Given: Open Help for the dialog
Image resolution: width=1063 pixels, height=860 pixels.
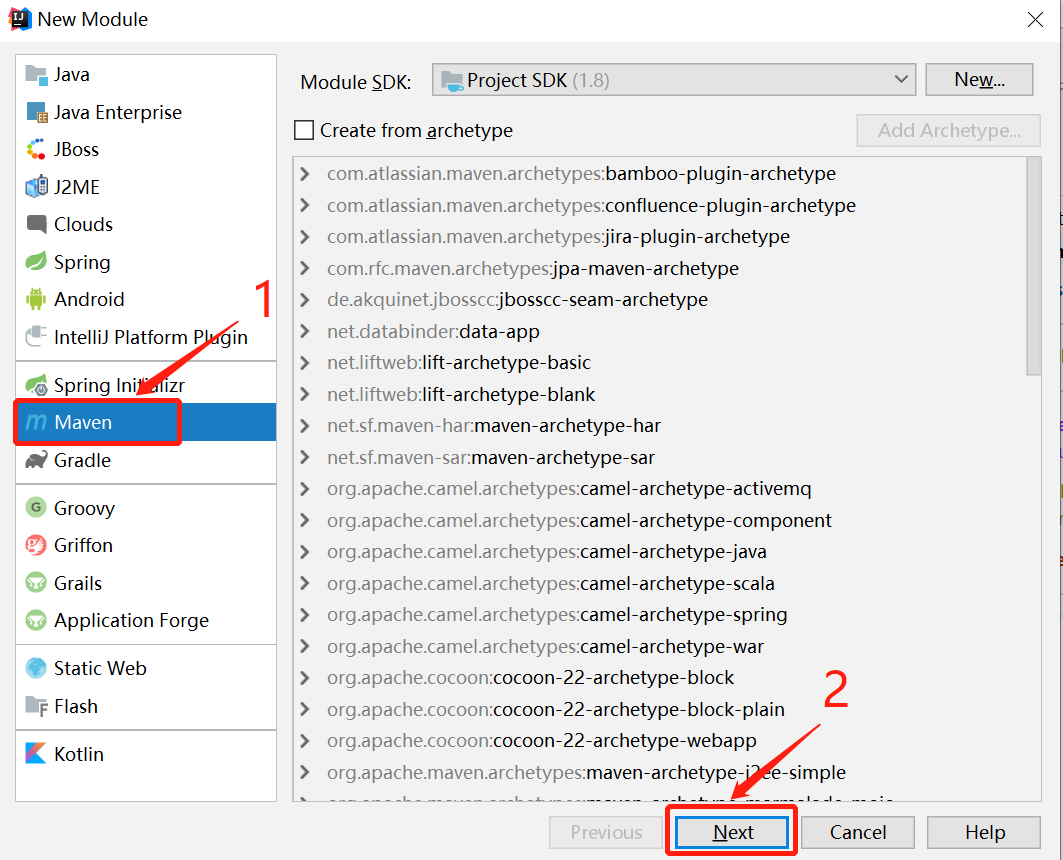Looking at the screenshot, I should coord(984,832).
